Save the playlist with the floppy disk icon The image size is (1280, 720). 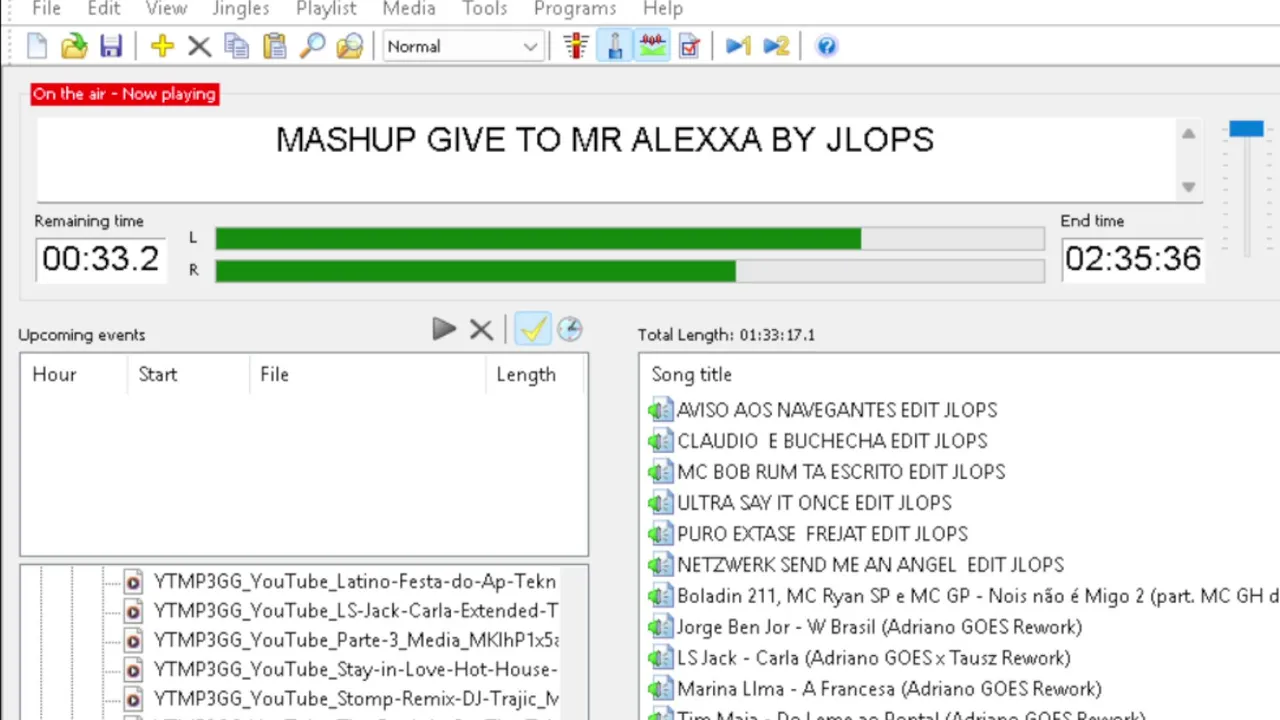click(111, 46)
